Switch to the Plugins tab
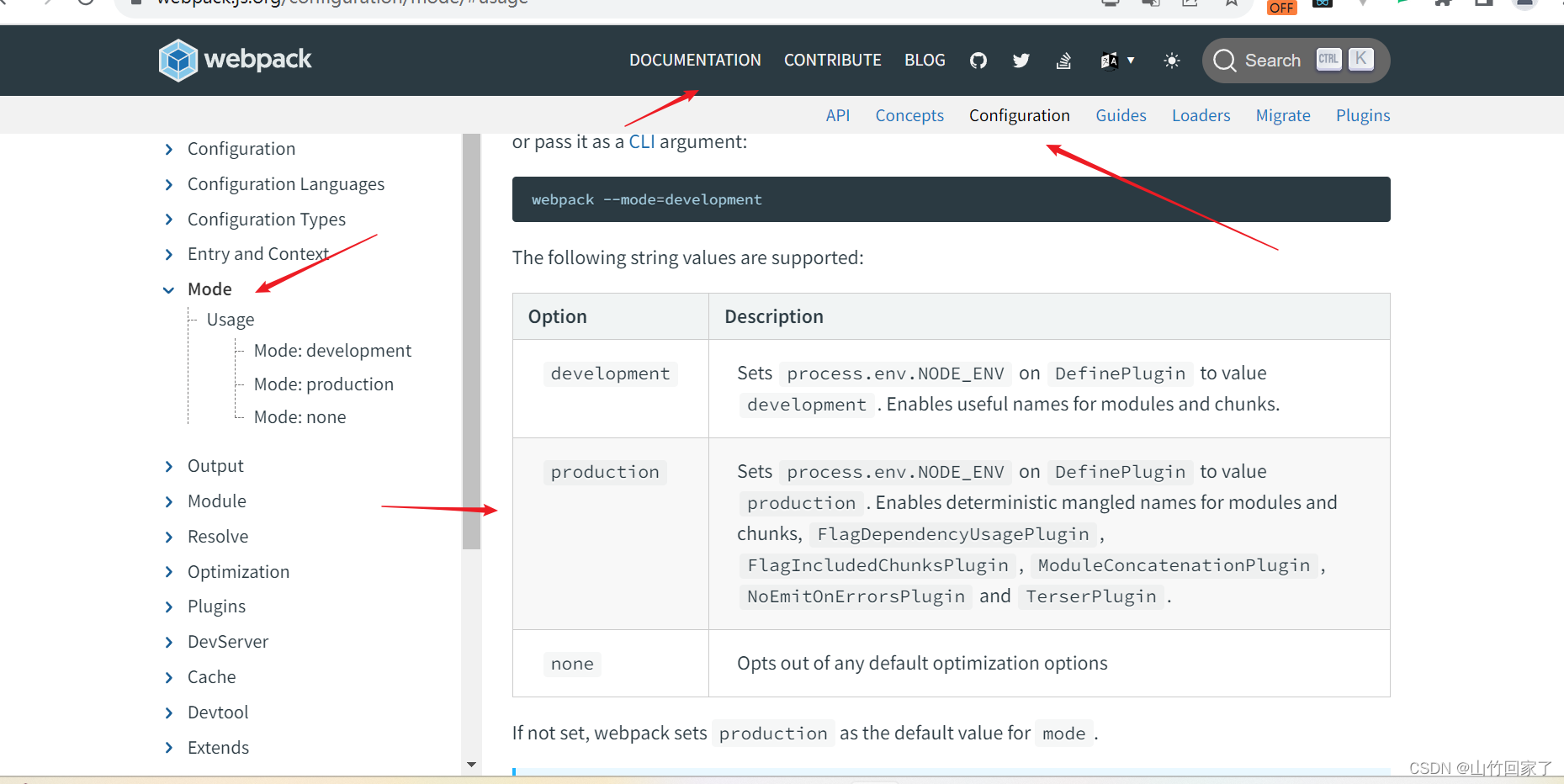The height and width of the screenshot is (784, 1564). [x=1363, y=115]
